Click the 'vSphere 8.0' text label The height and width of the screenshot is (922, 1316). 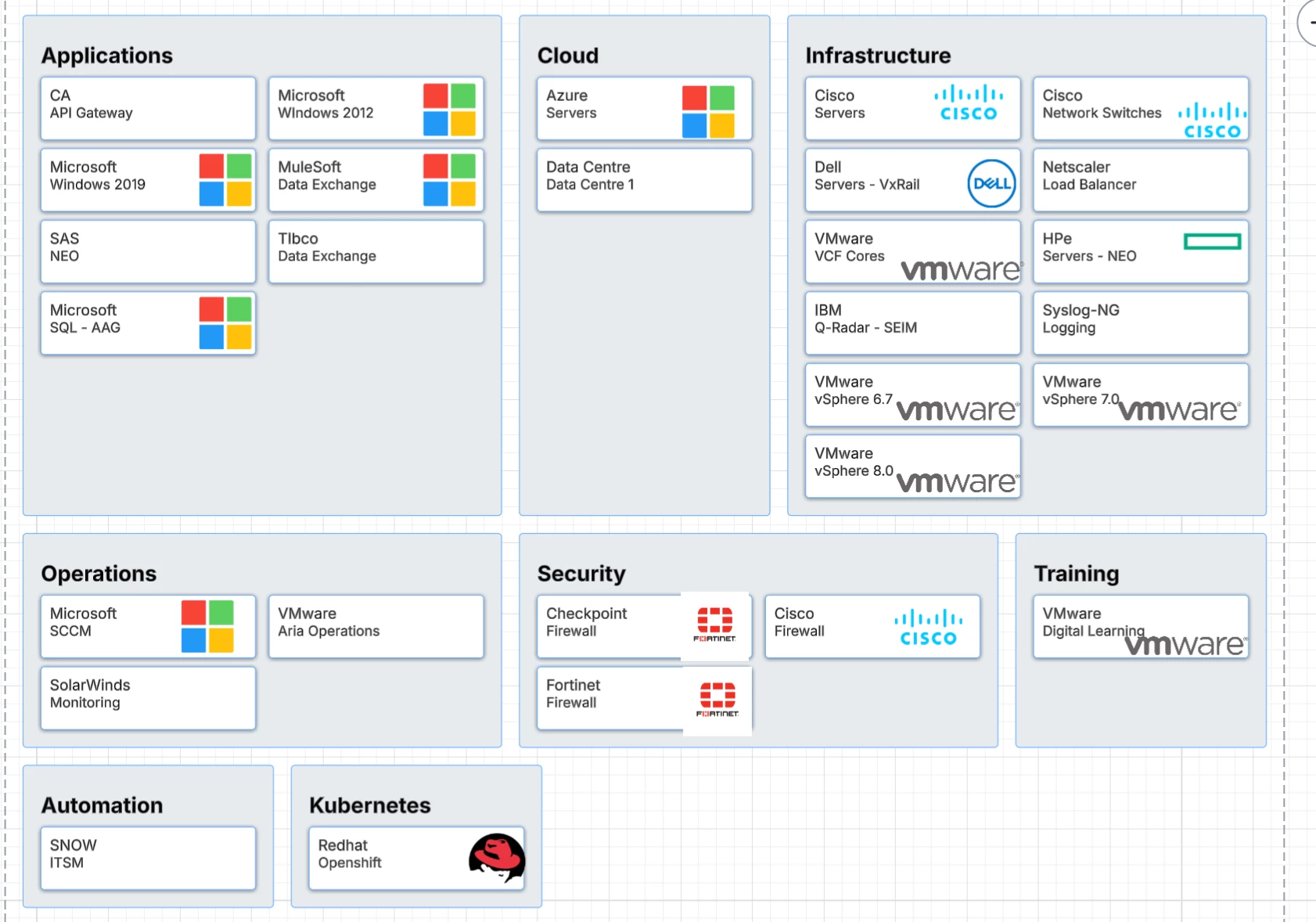pyautogui.click(x=854, y=471)
